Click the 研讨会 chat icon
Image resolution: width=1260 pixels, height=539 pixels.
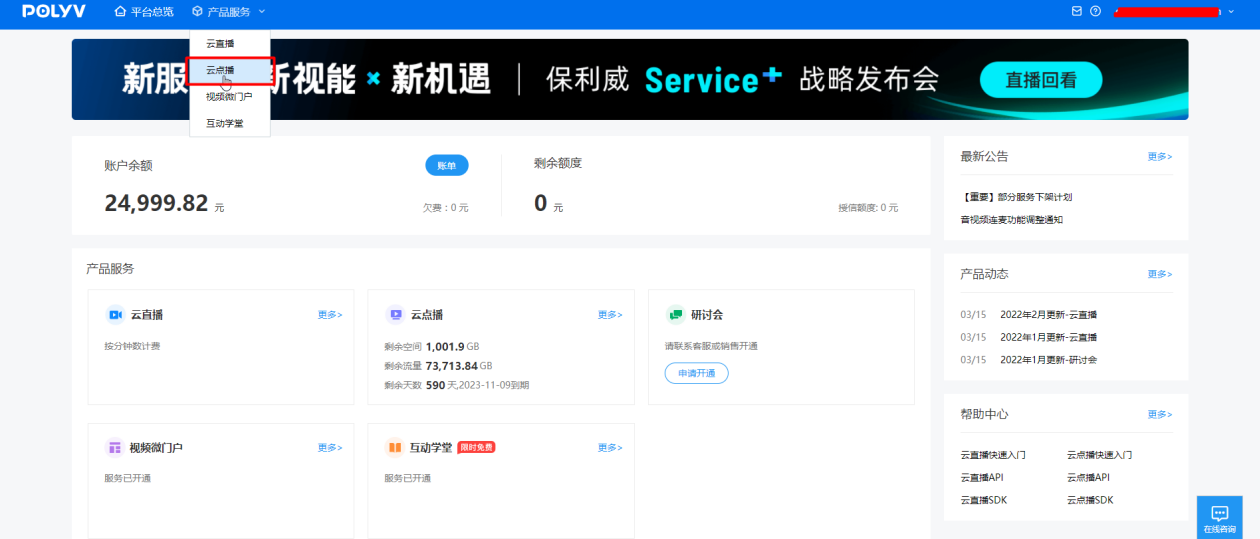point(675,314)
